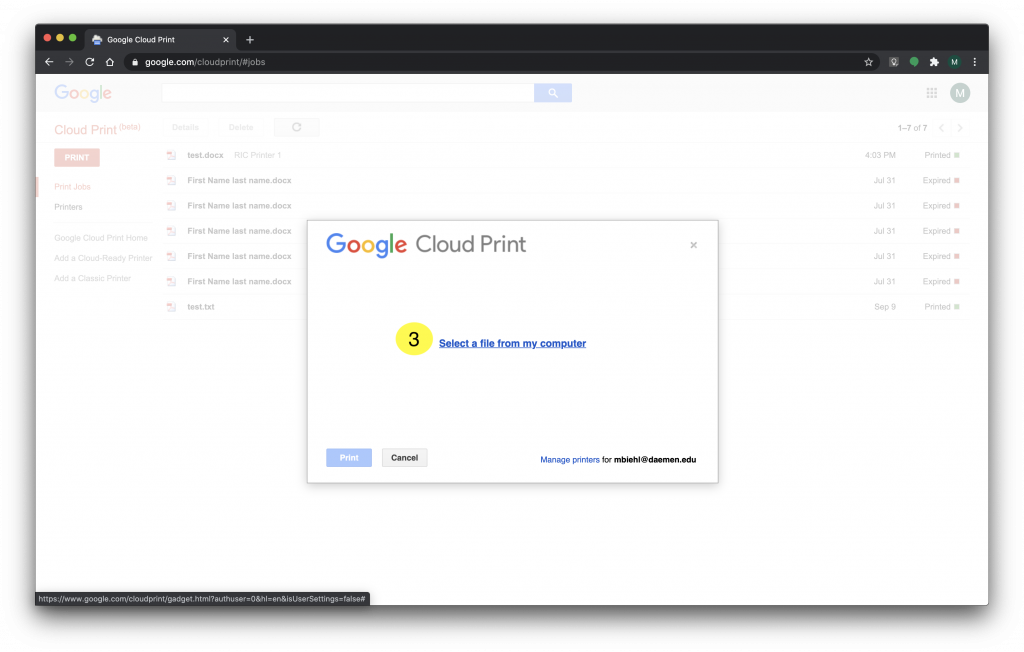Go to the browser home page icon
The height and width of the screenshot is (652, 1024).
(x=110, y=62)
